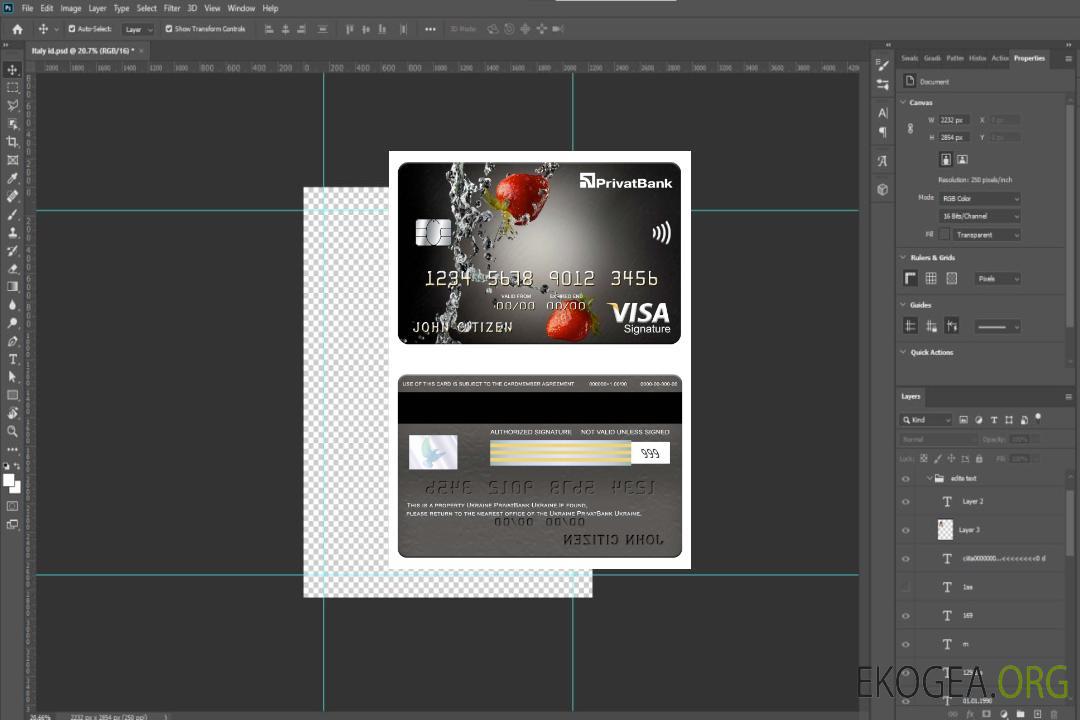Set canvas to landscape orientation
This screenshot has width=1080, height=720.
point(962,159)
